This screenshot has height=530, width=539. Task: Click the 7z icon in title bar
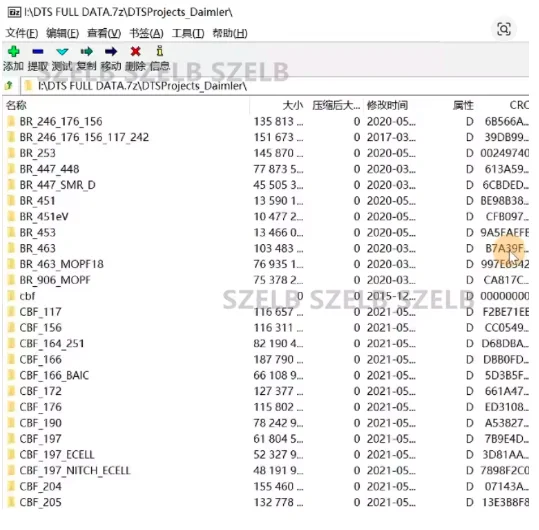[x=14, y=13]
